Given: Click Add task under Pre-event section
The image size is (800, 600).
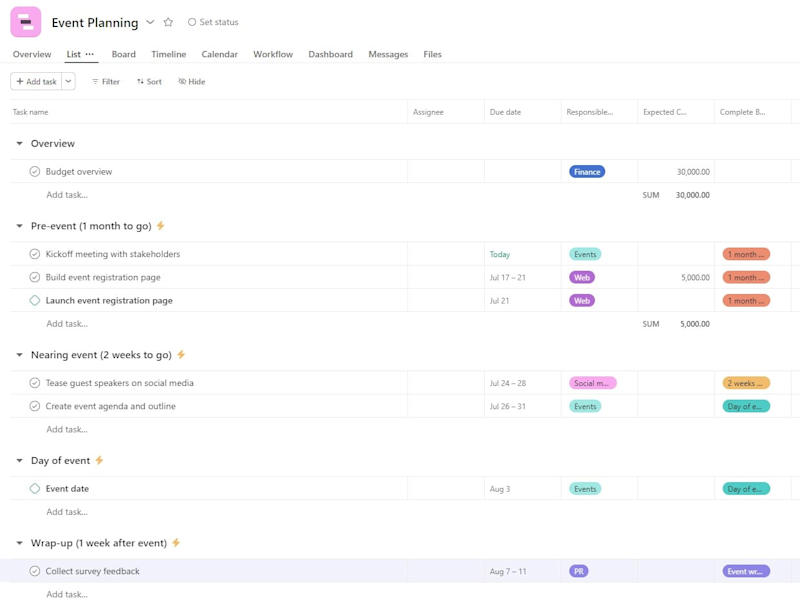Looking at the screenshot, I should coord(67,323).
